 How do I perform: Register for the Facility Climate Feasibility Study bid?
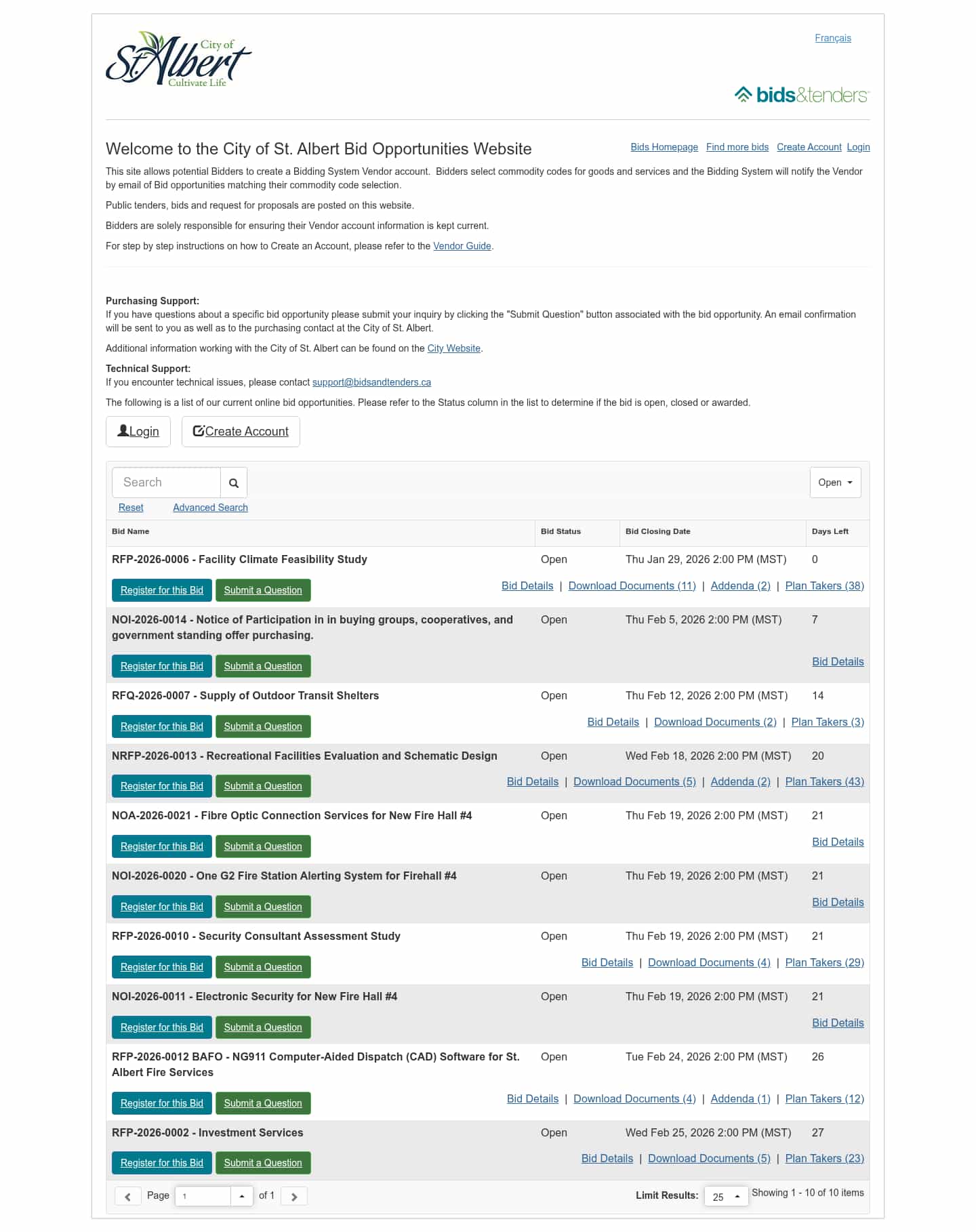pyautogui.click(x=162, y=590)
